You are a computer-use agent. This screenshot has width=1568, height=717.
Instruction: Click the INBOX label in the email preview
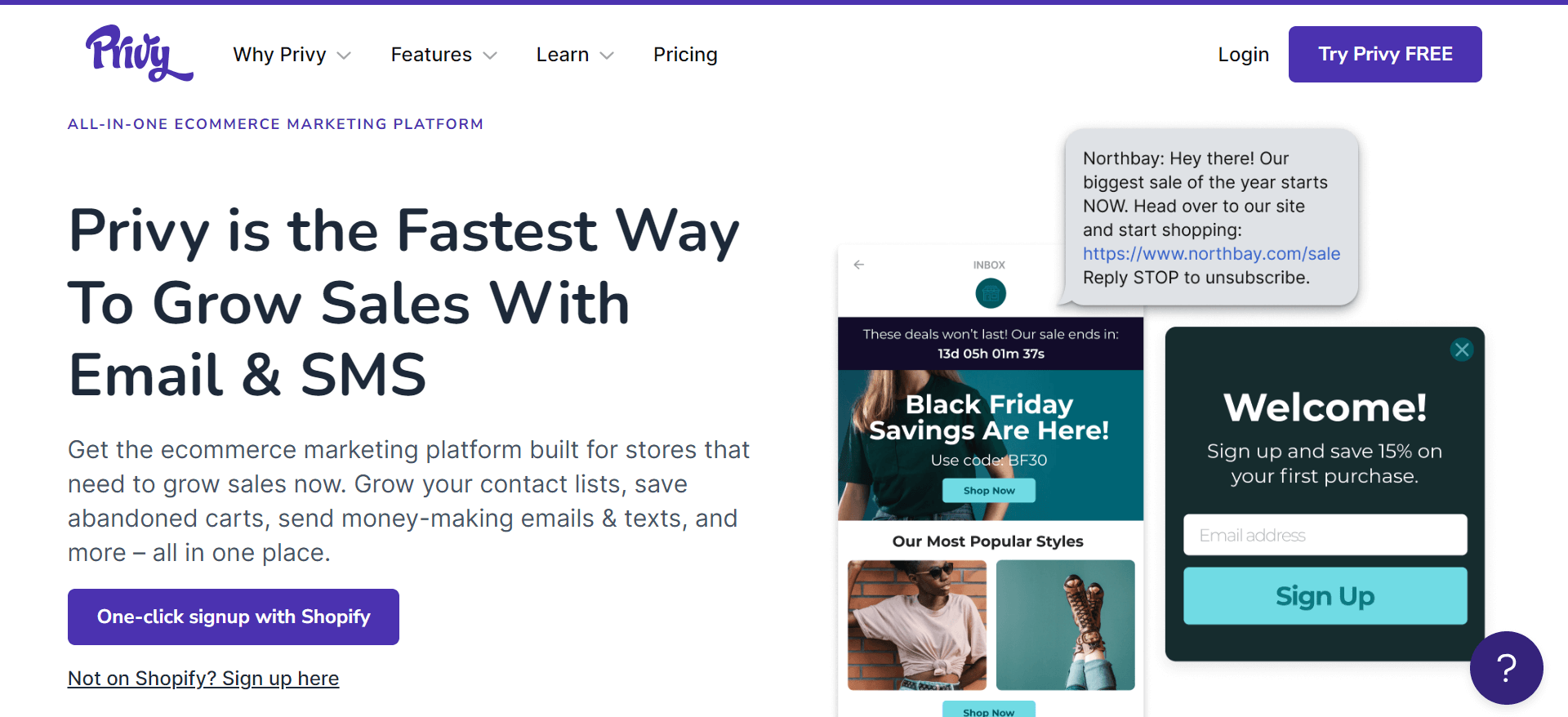pyautogui.click(x=989, y=265)
